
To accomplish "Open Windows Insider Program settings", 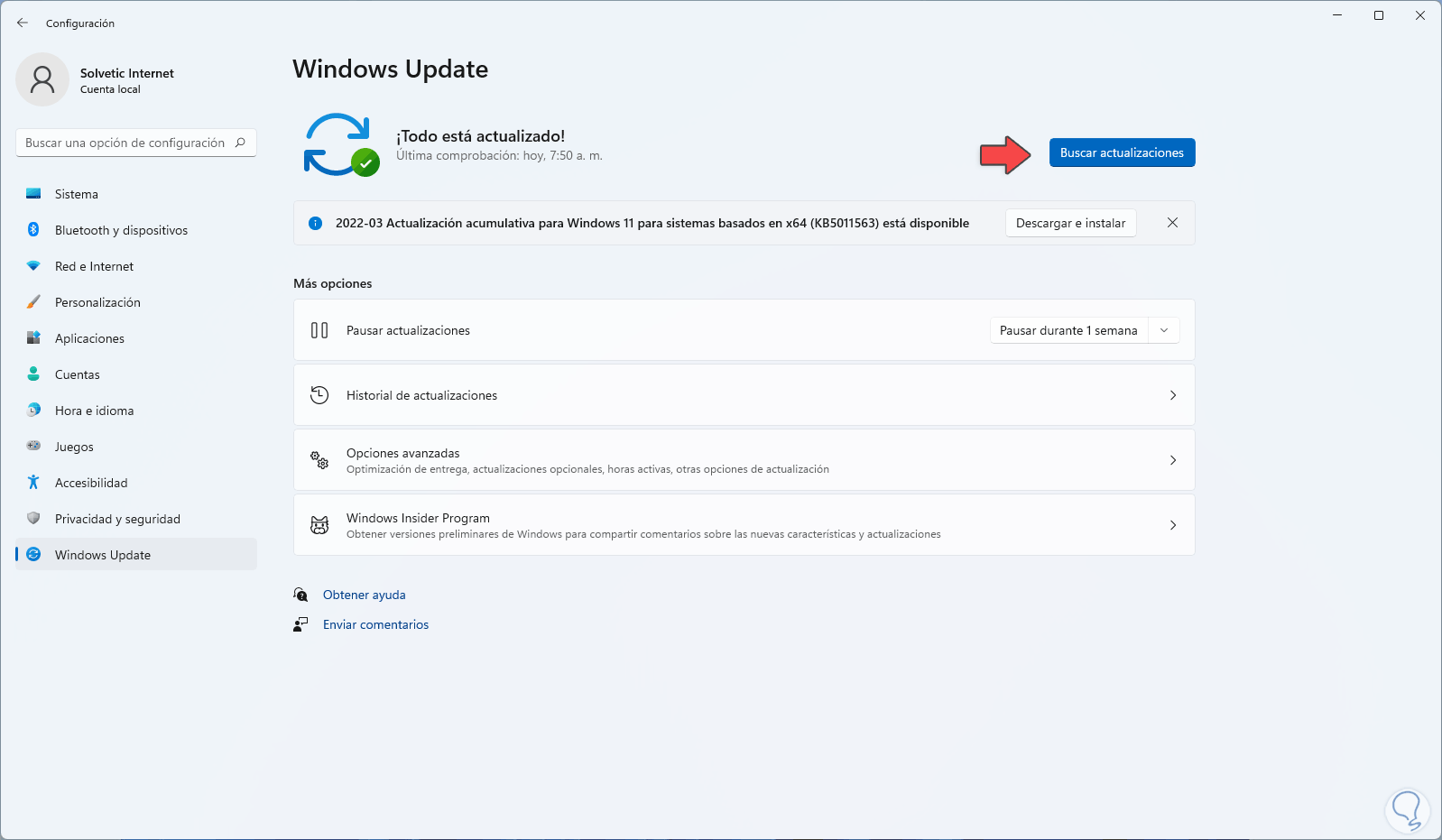I will click(x=744, y=525).
